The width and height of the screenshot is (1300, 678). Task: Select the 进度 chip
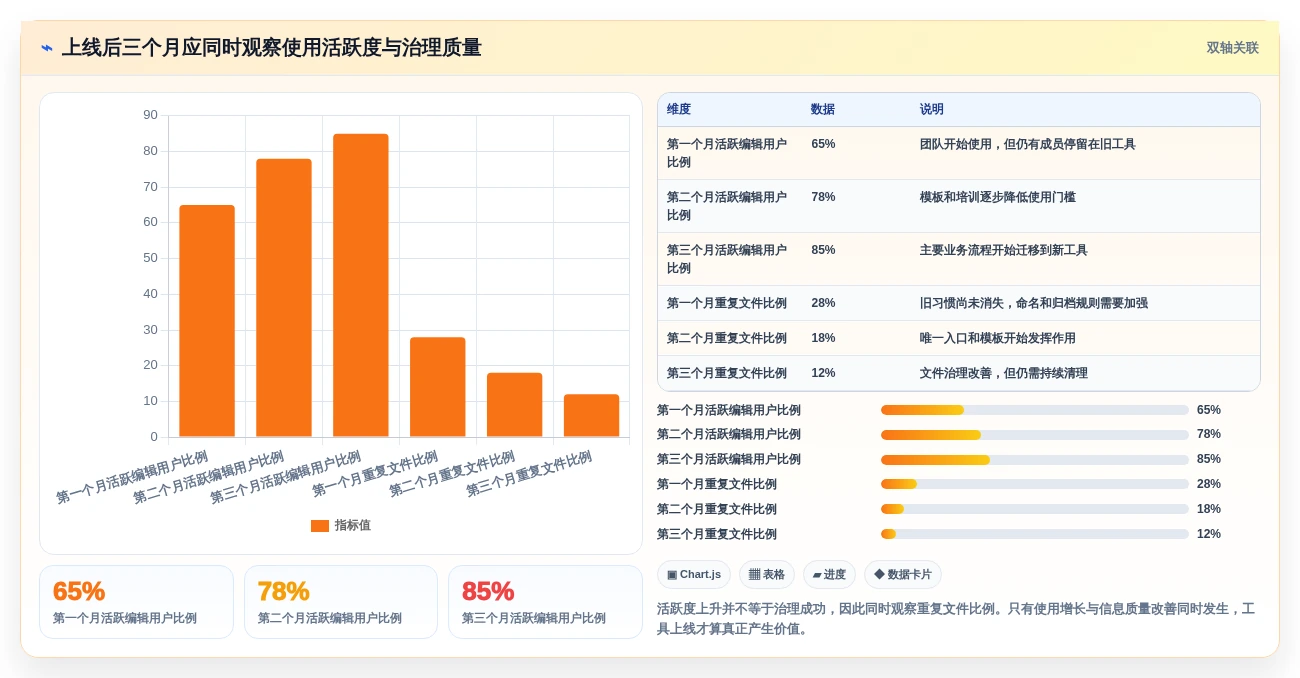click(829, 575)
